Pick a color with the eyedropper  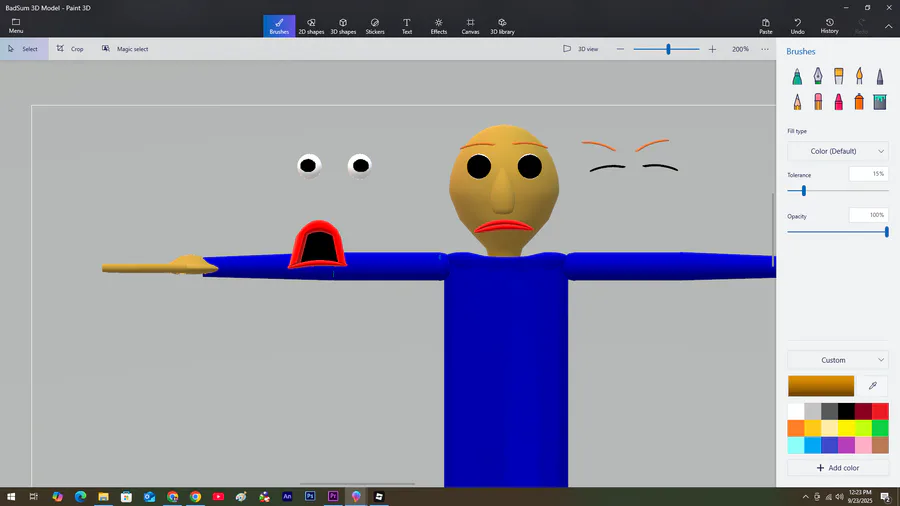[873, 386]
